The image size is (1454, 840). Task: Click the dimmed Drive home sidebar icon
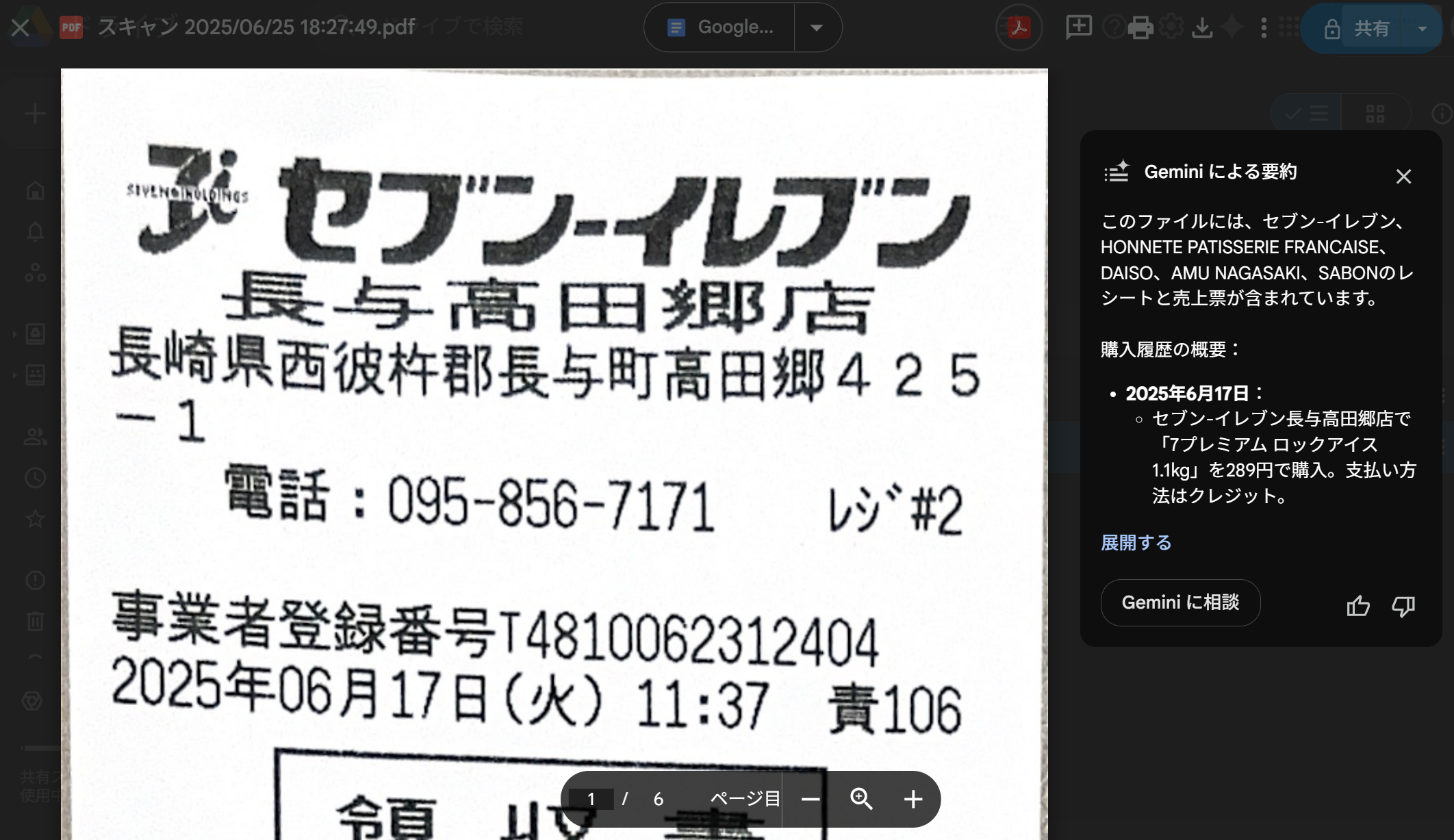pyautogui.click(x=35, y=190)
